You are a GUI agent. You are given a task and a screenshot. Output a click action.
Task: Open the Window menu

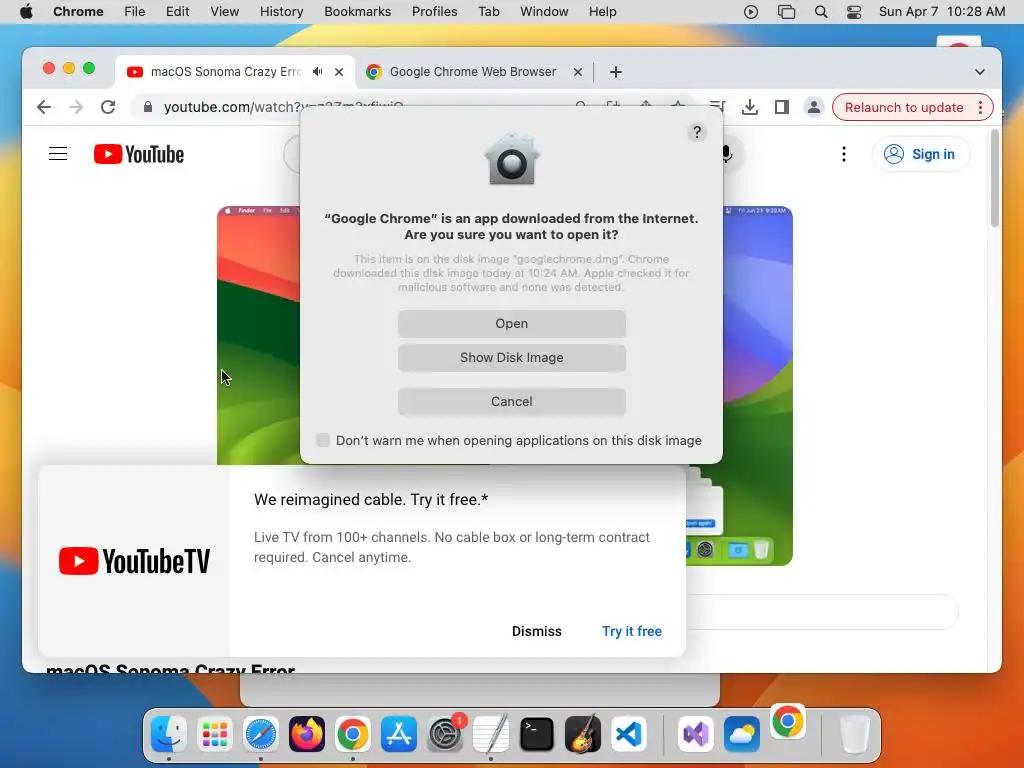(x=544, y=12)
